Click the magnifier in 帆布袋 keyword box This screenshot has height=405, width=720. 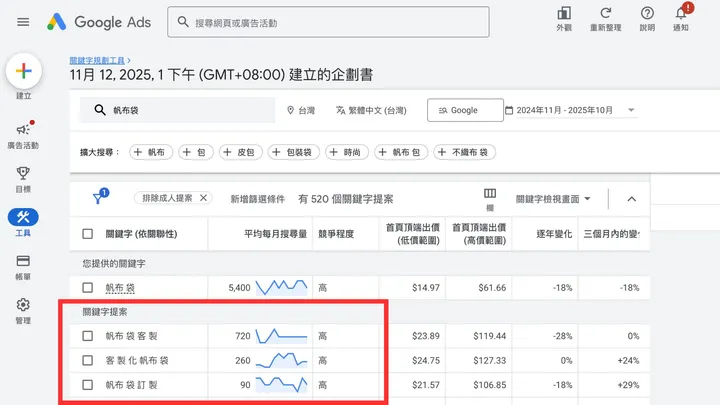point(100,110)
